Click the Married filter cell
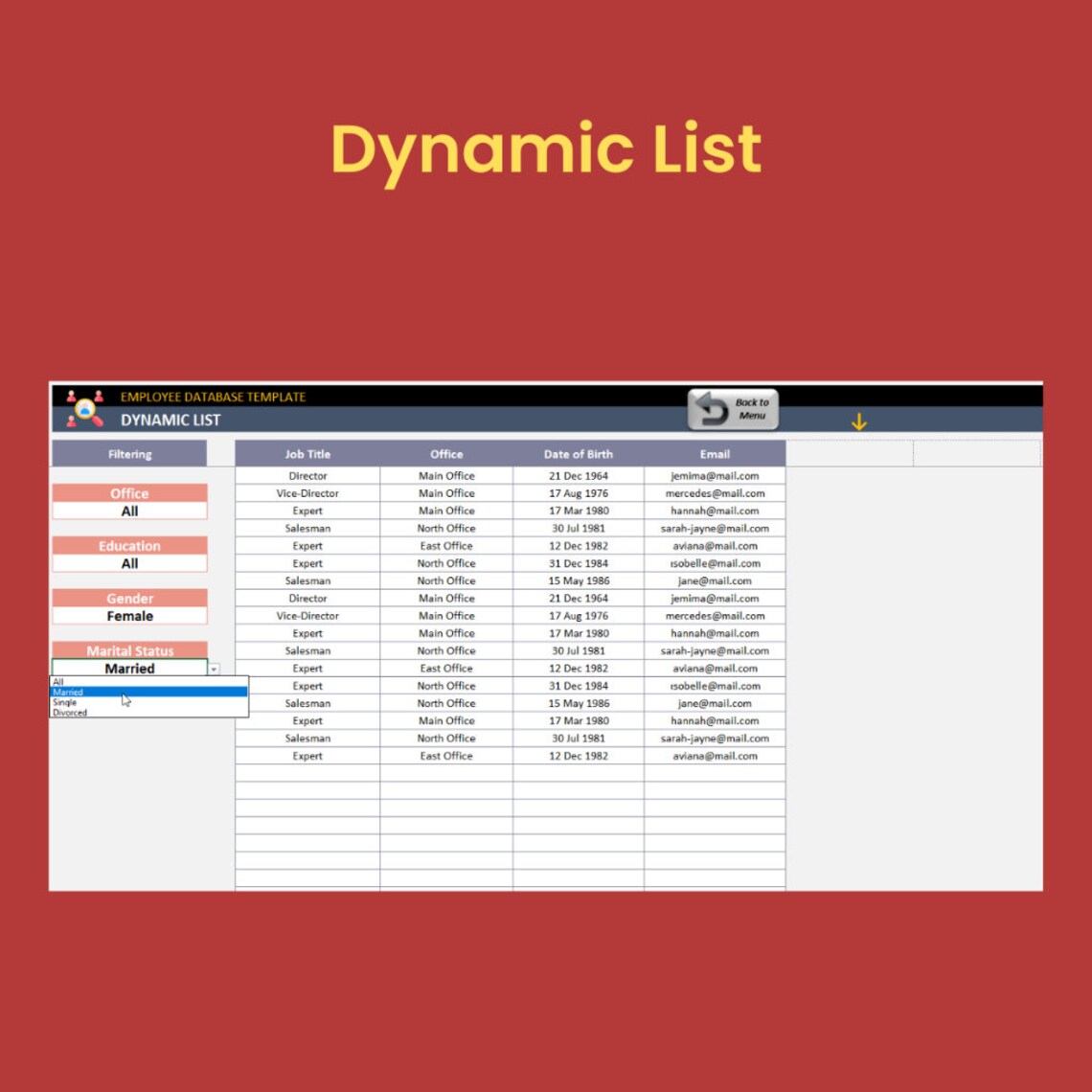 click(129, 669)
